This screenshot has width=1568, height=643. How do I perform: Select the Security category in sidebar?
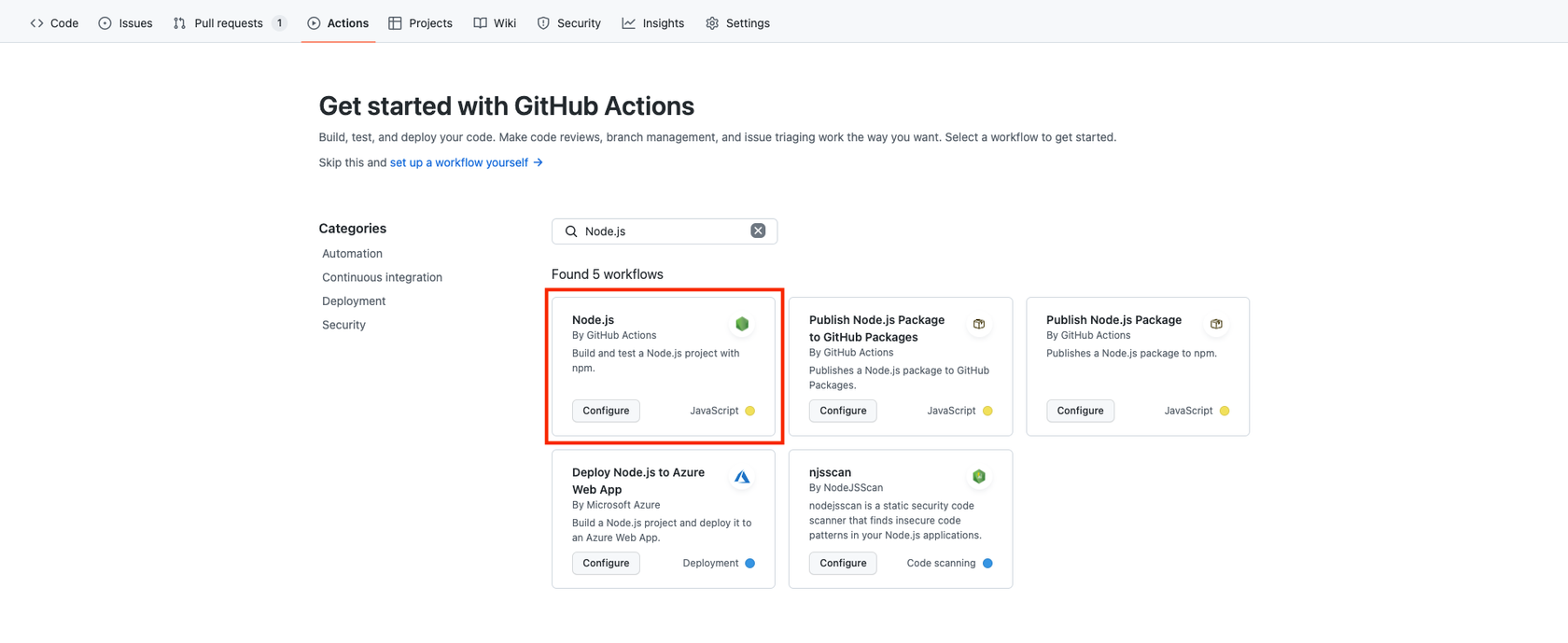point(343,325)
